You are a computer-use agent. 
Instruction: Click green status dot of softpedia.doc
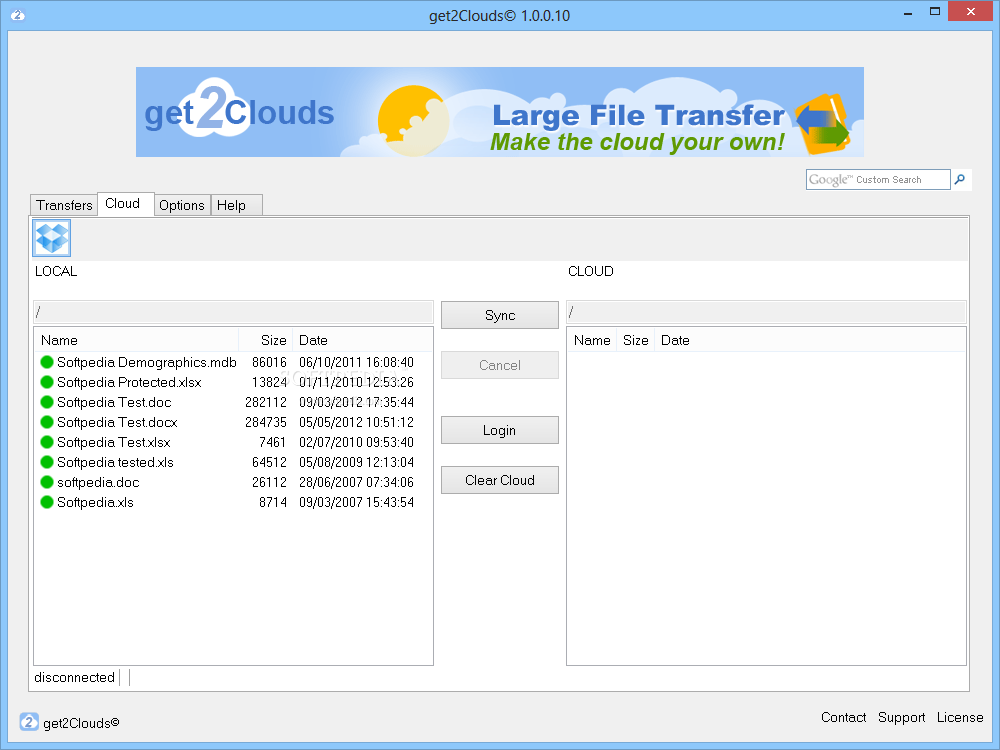(x=47, y=482)
